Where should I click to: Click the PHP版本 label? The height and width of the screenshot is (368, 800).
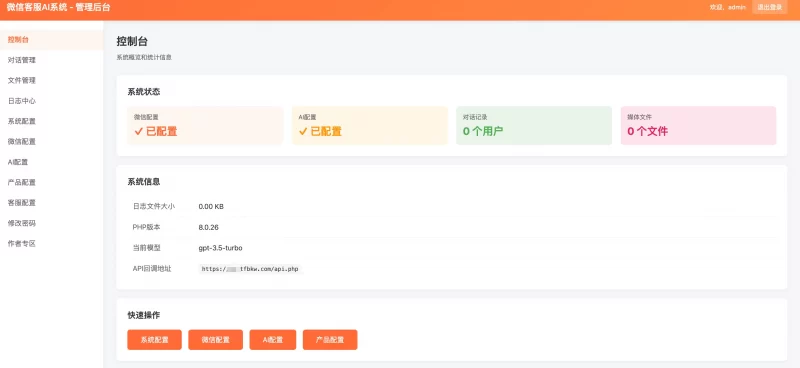click(x=146, y=228)
